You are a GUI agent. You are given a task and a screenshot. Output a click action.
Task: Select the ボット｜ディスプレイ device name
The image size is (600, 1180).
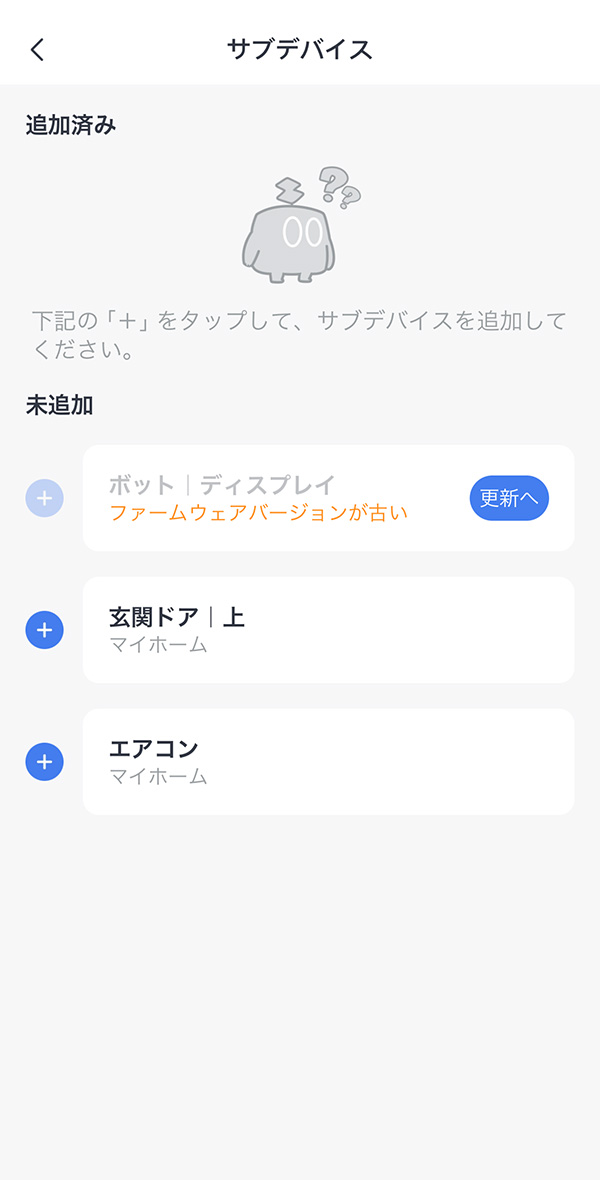tap(221, 486)
